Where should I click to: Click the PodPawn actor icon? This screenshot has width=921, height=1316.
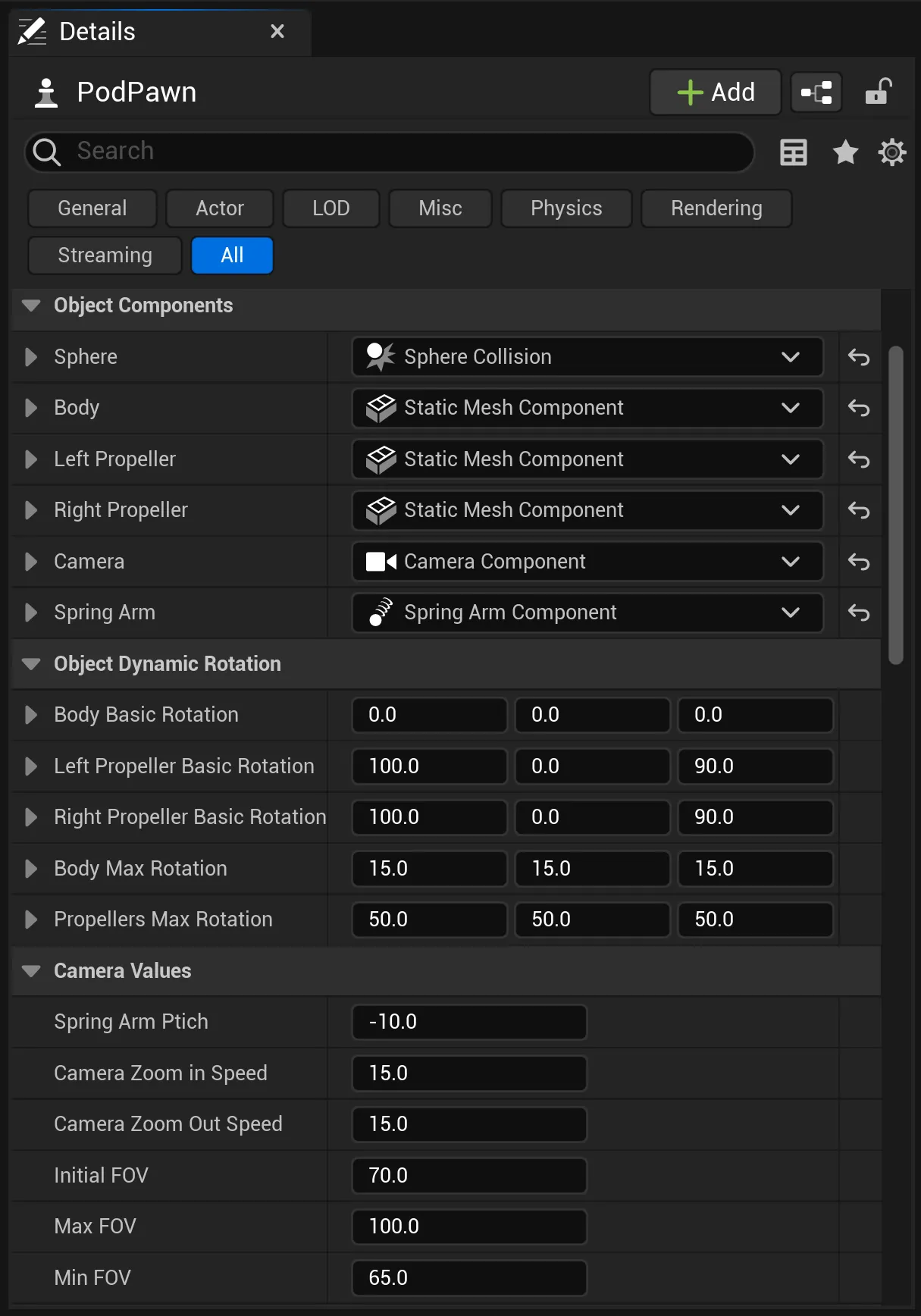click(x=46, y=92)
